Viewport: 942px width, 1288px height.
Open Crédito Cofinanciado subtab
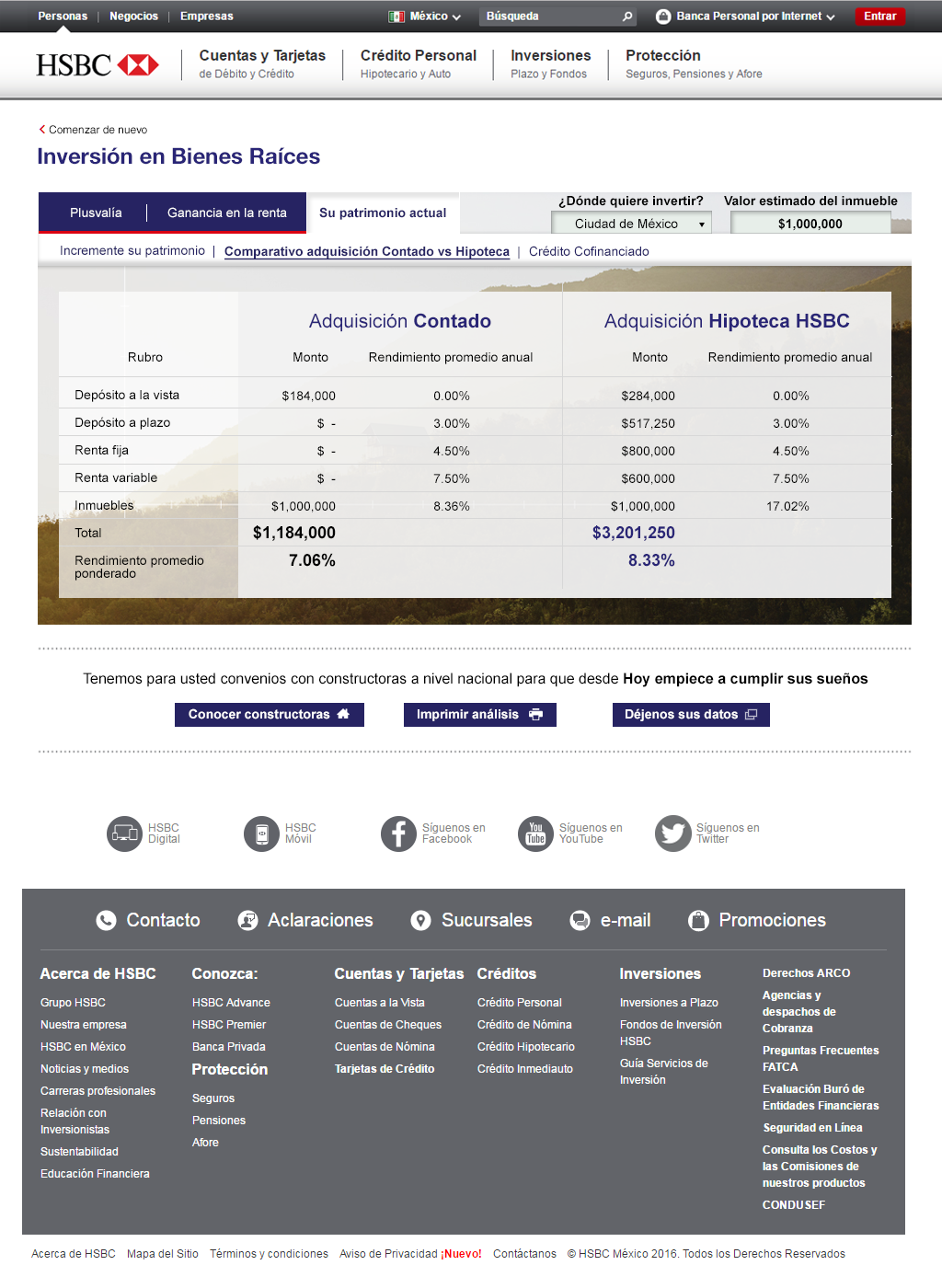pos(589,251)
